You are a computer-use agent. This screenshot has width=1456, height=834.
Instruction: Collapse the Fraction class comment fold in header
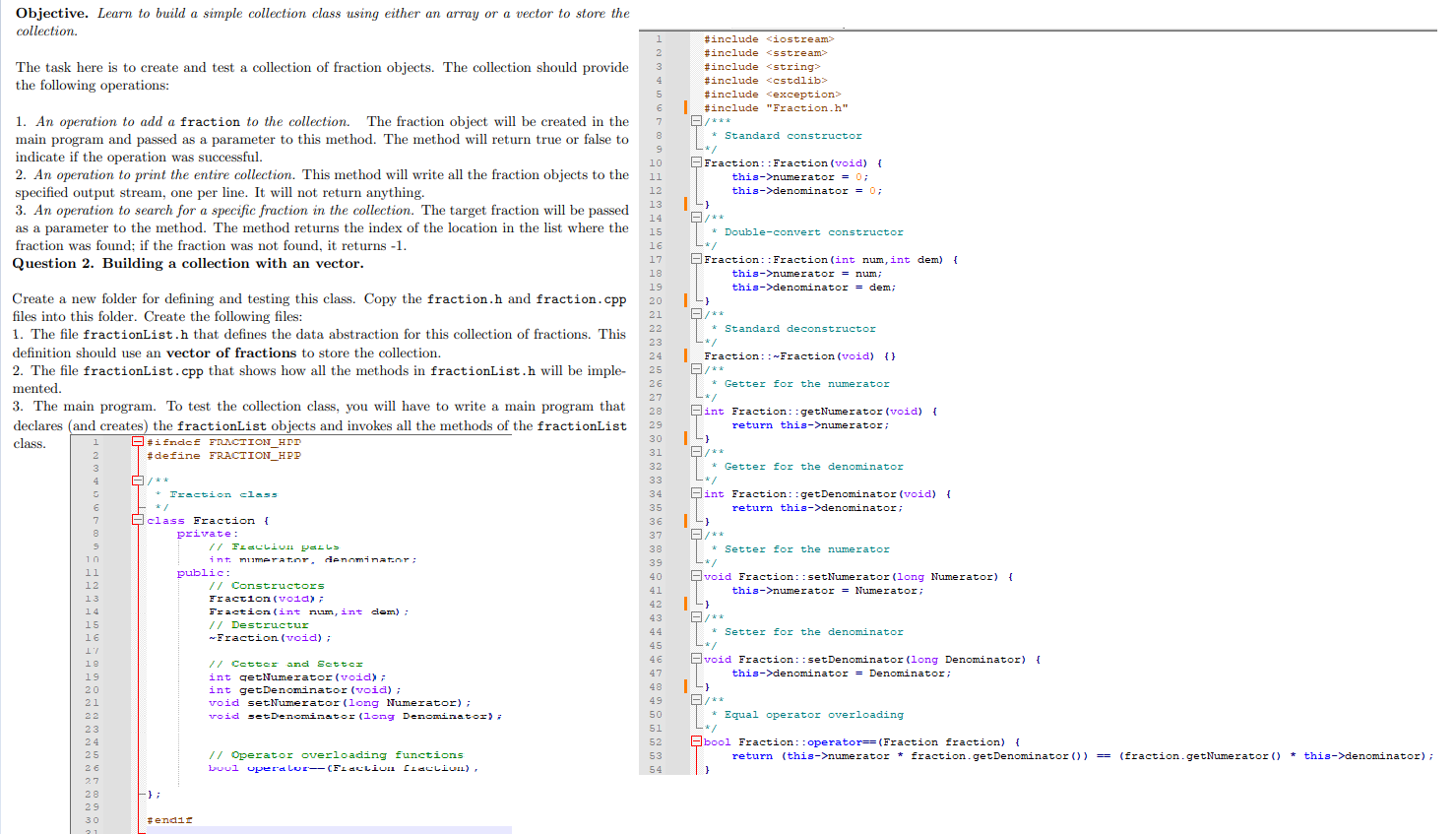pos(138,481)
